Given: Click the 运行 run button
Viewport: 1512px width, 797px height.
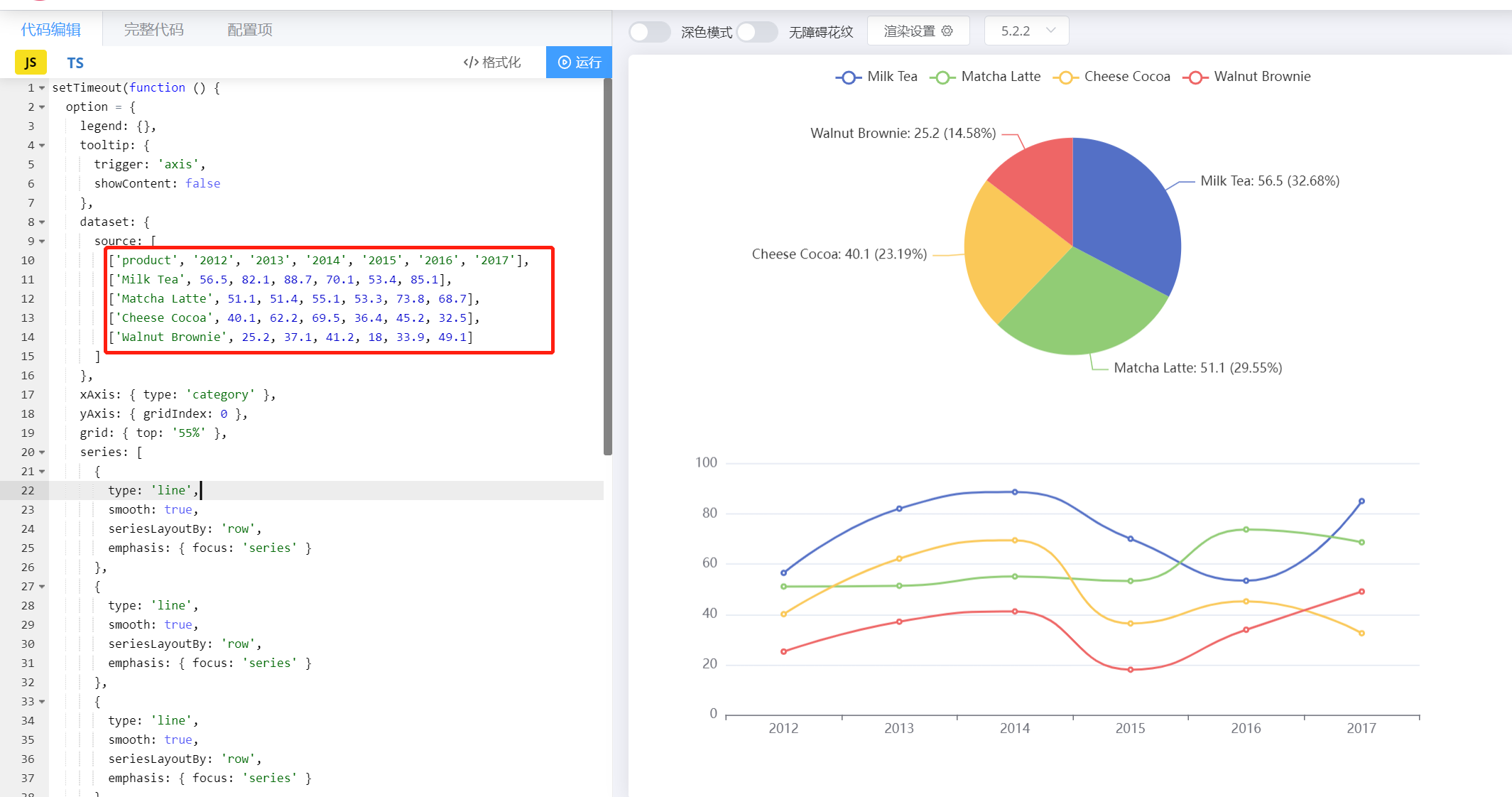Looking at the screenshot, I should pos(579,63).
